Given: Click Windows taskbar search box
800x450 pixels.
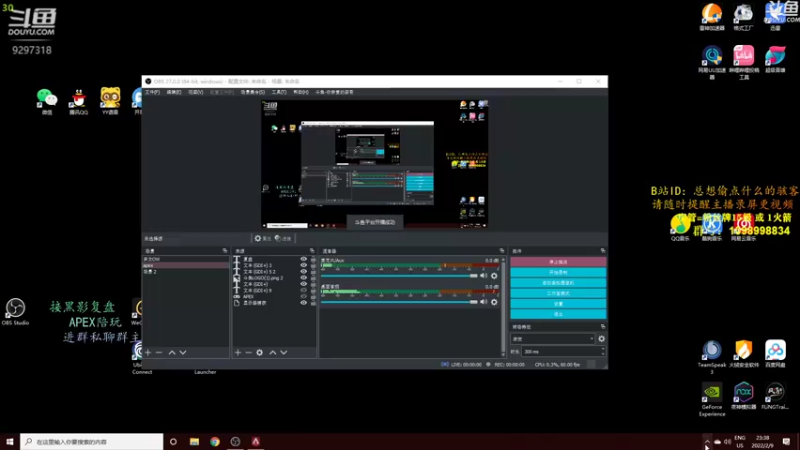Looking at the screenshot, I should pos(92,441).
